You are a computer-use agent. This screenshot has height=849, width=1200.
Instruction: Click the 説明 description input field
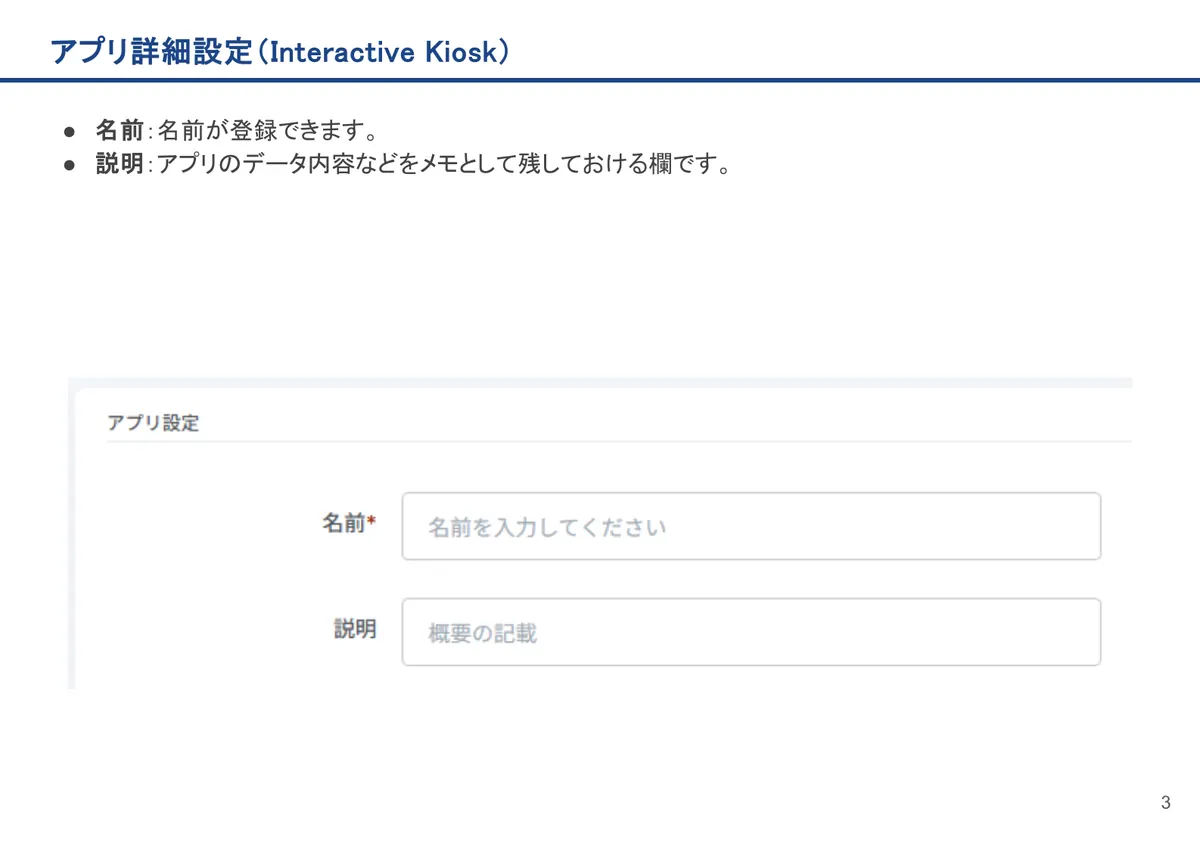click(x=751, y=632)
